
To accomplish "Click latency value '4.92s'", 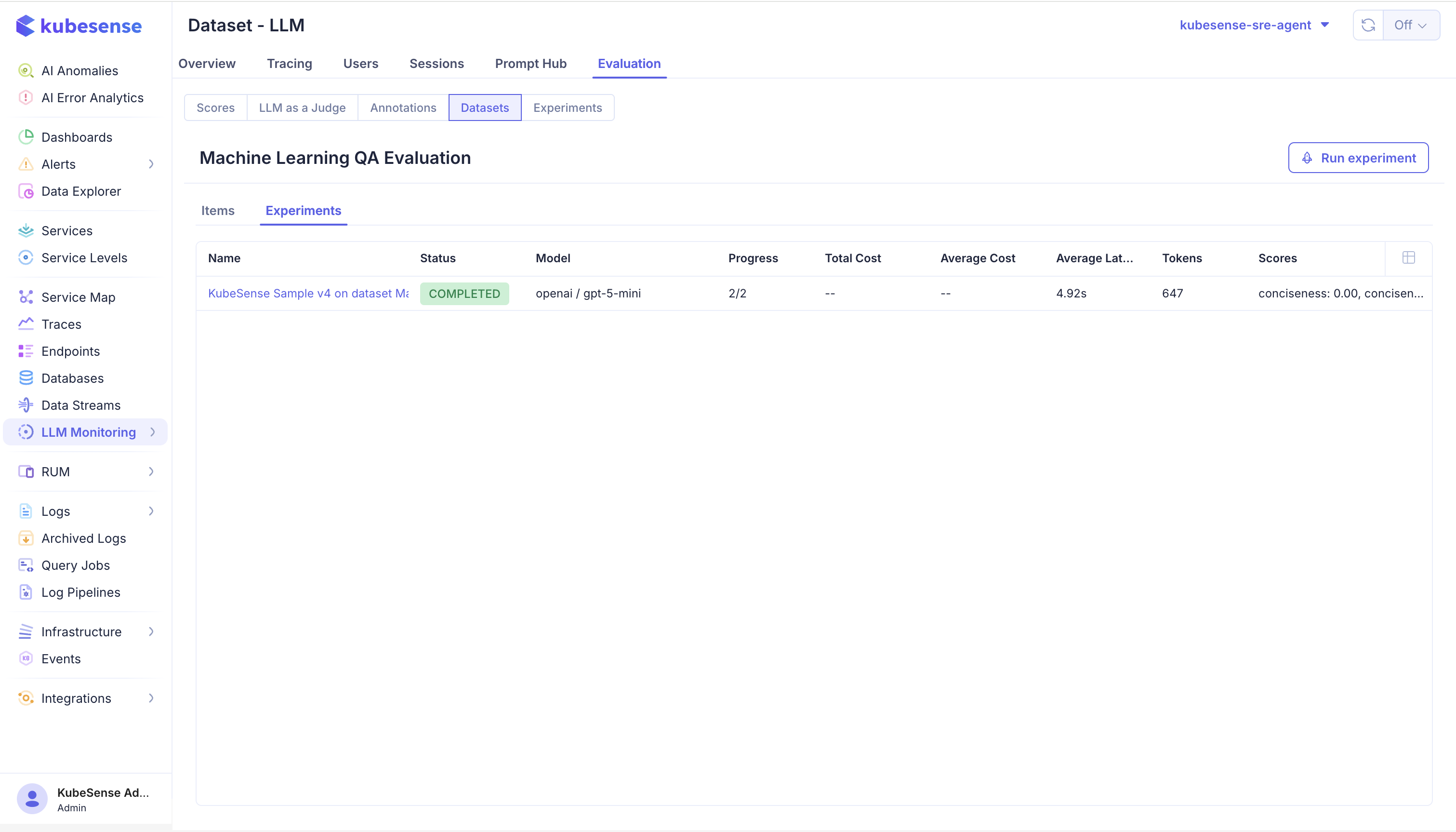I will click(1071, 293).
